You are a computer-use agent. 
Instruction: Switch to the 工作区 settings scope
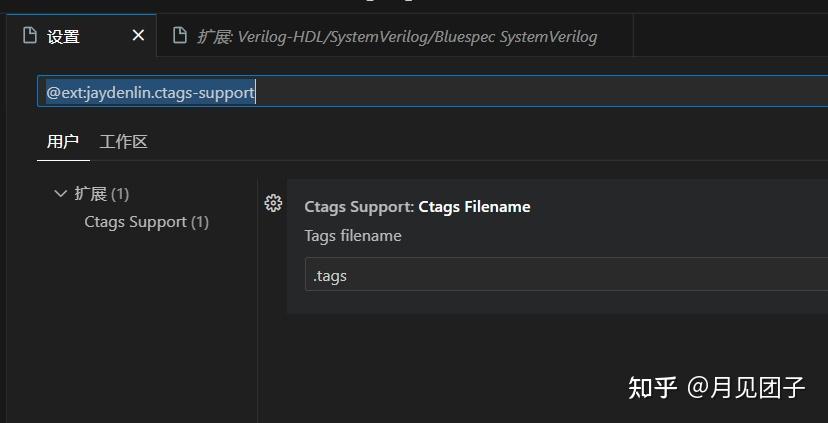[x=124, y=142]
